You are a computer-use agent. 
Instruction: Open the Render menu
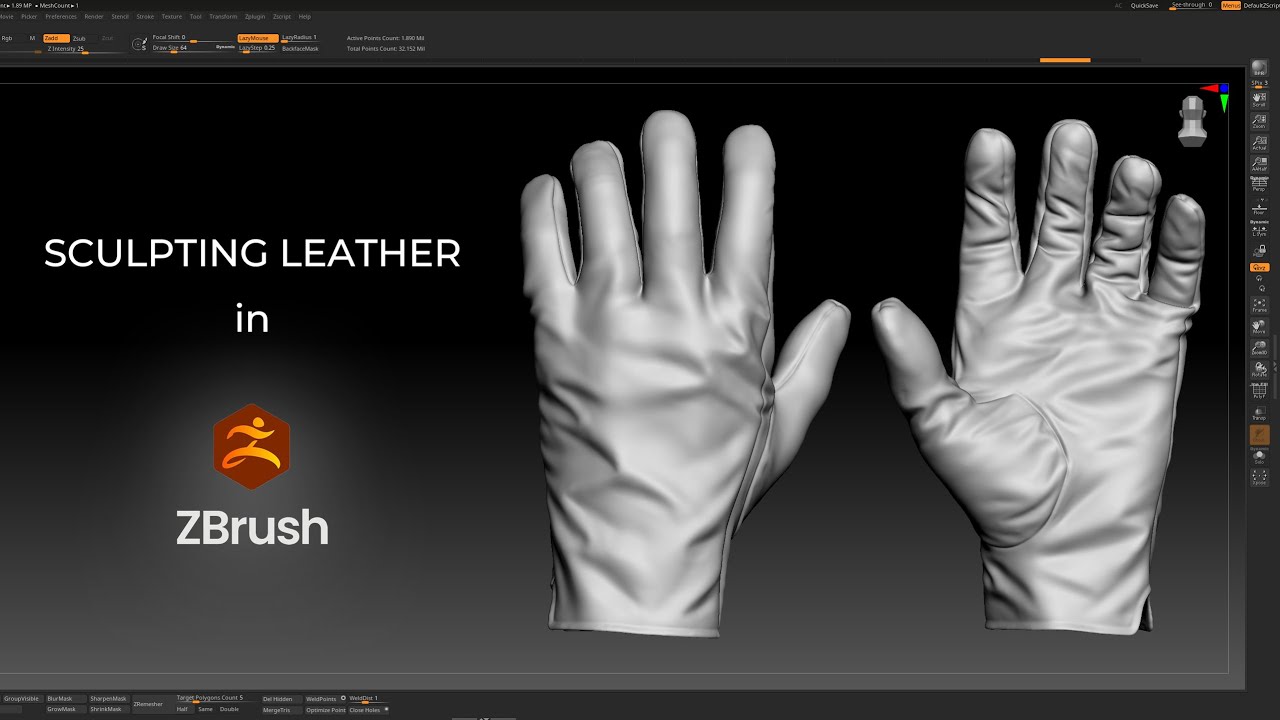point(94,17)
